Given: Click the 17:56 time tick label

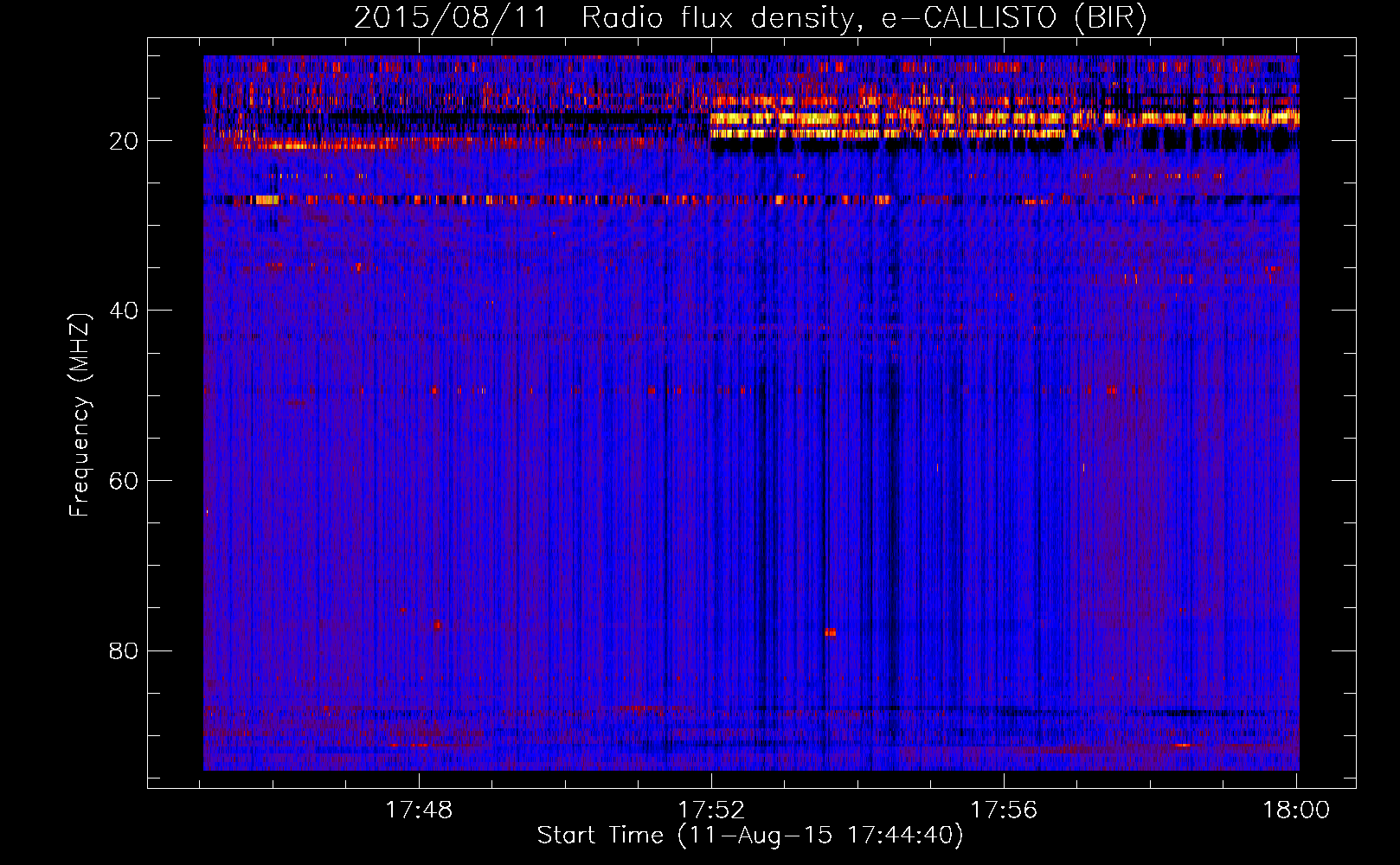Looking at the screenshot, I should tap(1004, 811).
